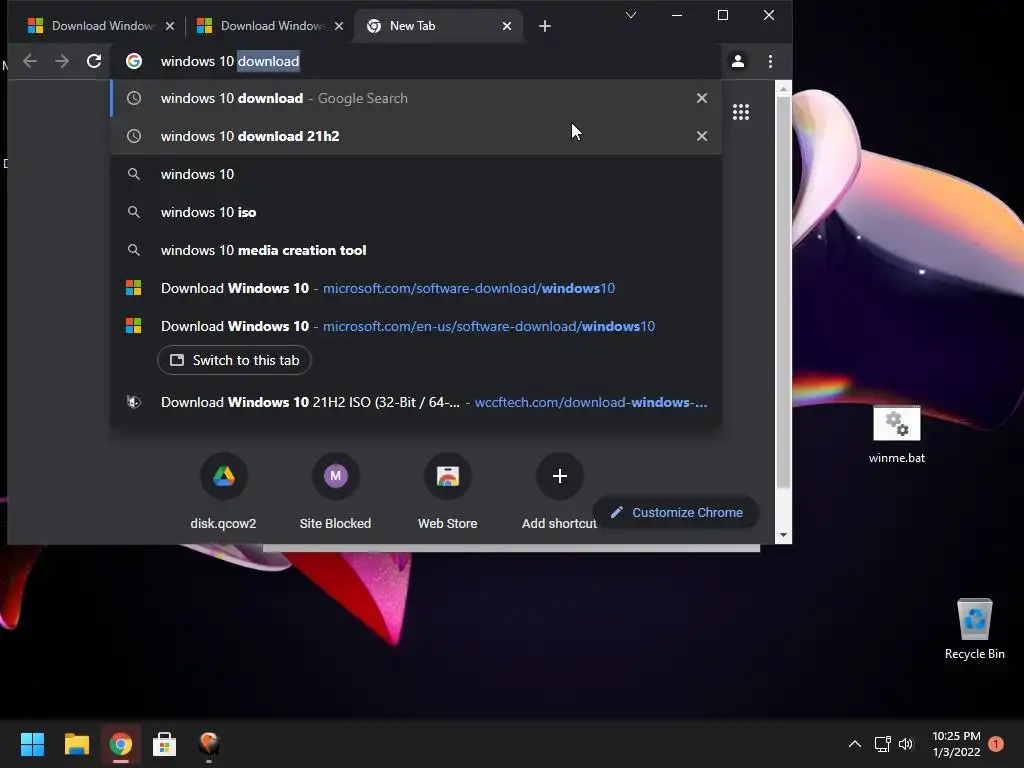Click the Google icon in the address bar
This screenshot has width=1024, height=768.
pos(134,61)
